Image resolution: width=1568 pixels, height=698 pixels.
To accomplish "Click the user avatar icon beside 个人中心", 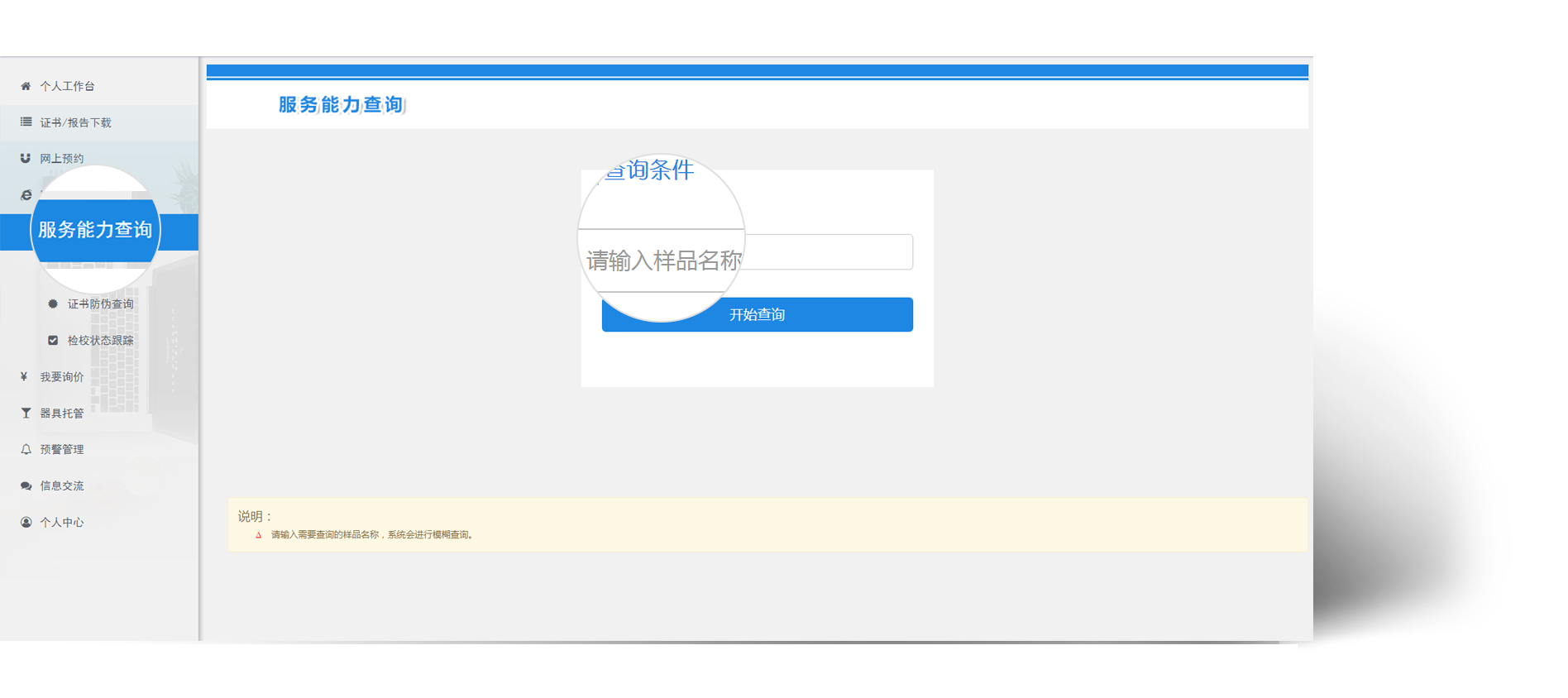I will [x=26, y=522].
